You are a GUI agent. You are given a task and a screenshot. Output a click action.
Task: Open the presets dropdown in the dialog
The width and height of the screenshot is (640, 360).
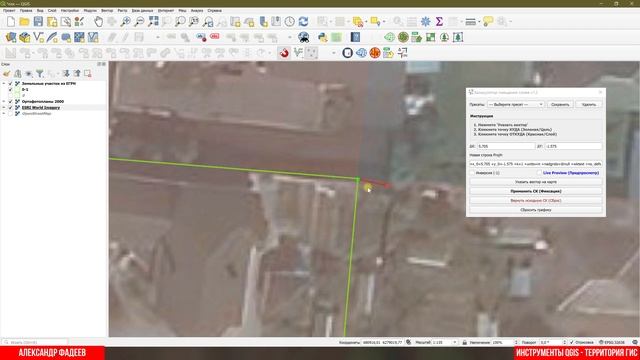point(516,104)
